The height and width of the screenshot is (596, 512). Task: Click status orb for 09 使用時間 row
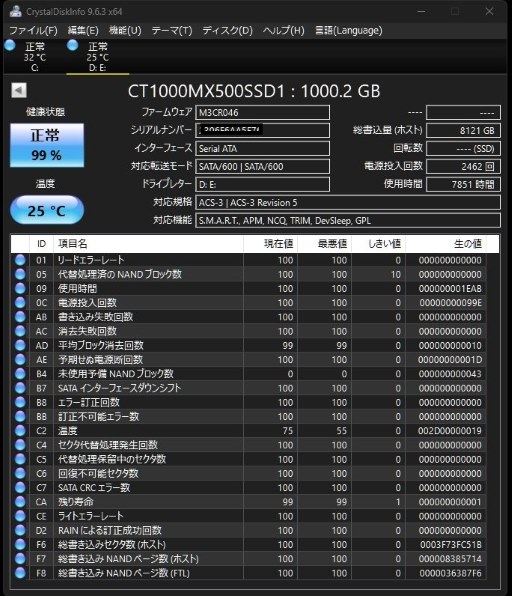(x=20, y=288)
